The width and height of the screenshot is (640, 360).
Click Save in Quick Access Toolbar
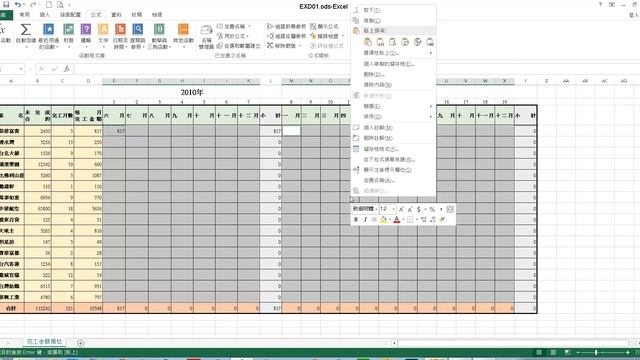pyautogui.click(x=6, y=4)
